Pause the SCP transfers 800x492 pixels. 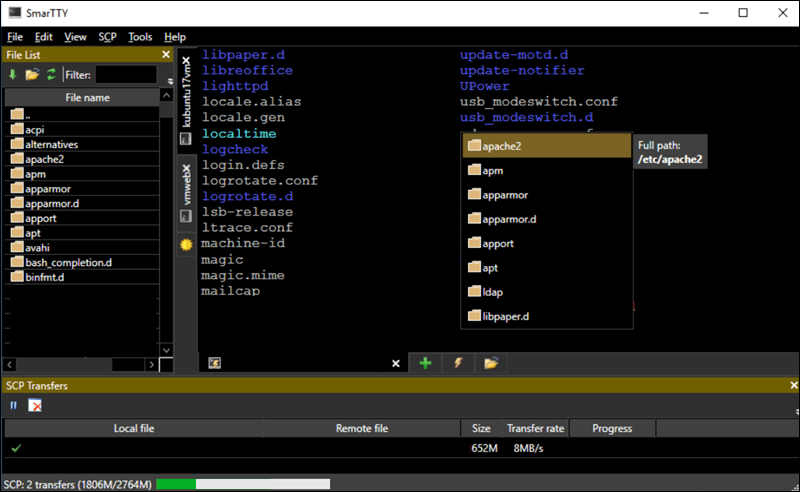pyautogui.click(x=14, y=405)
